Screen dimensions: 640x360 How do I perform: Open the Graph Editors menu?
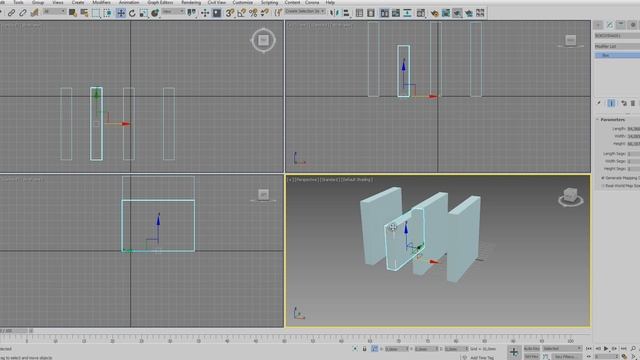tap(160, 2)
